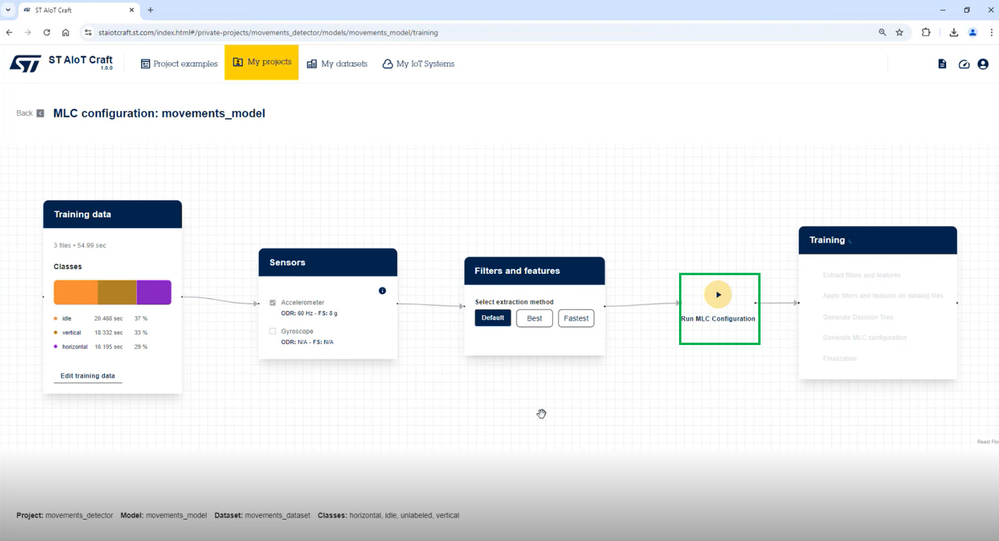Click the browser address bar URL
This screenshot has width=999, height=541.
pos(268,32)
